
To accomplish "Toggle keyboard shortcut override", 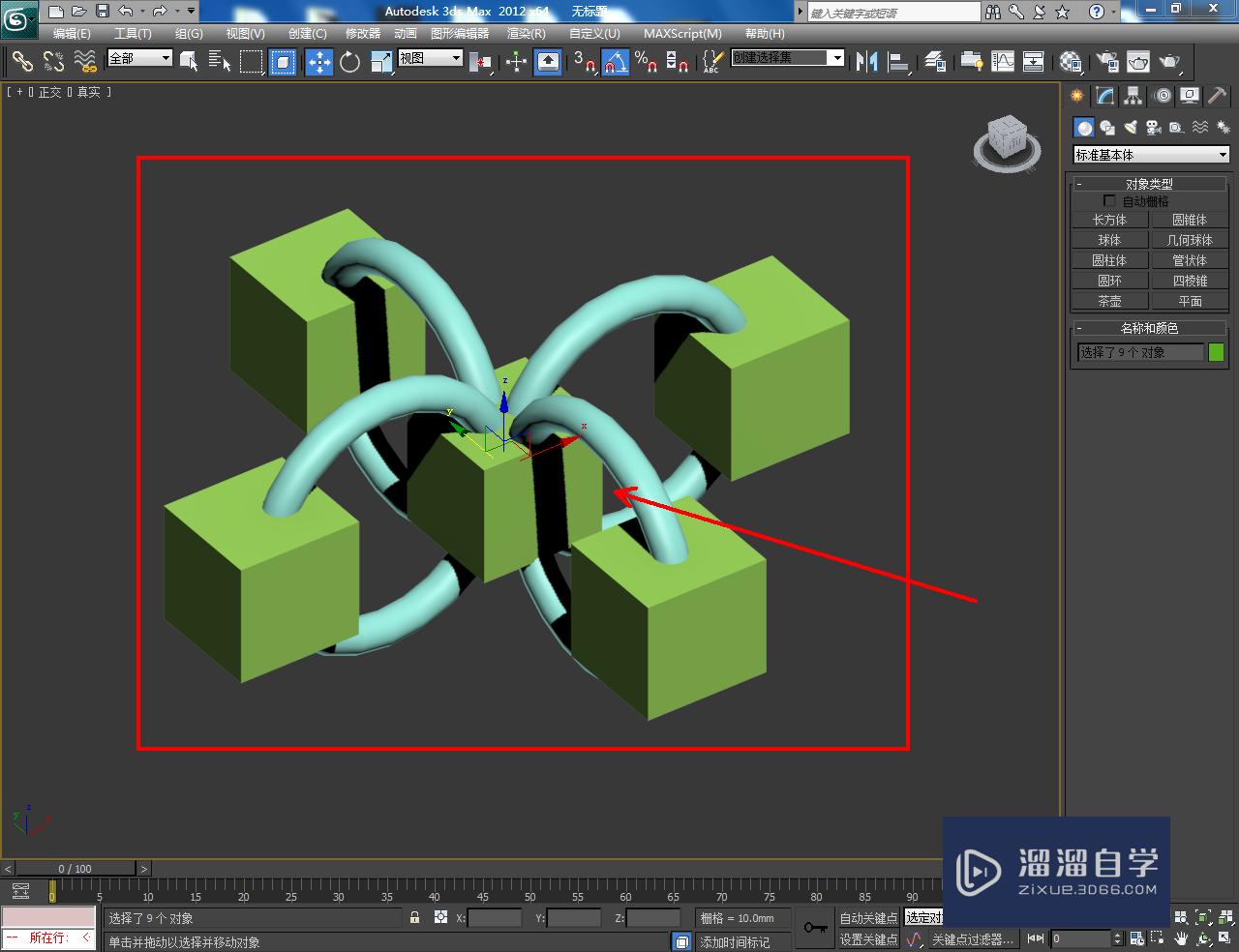I will [548, 62].
